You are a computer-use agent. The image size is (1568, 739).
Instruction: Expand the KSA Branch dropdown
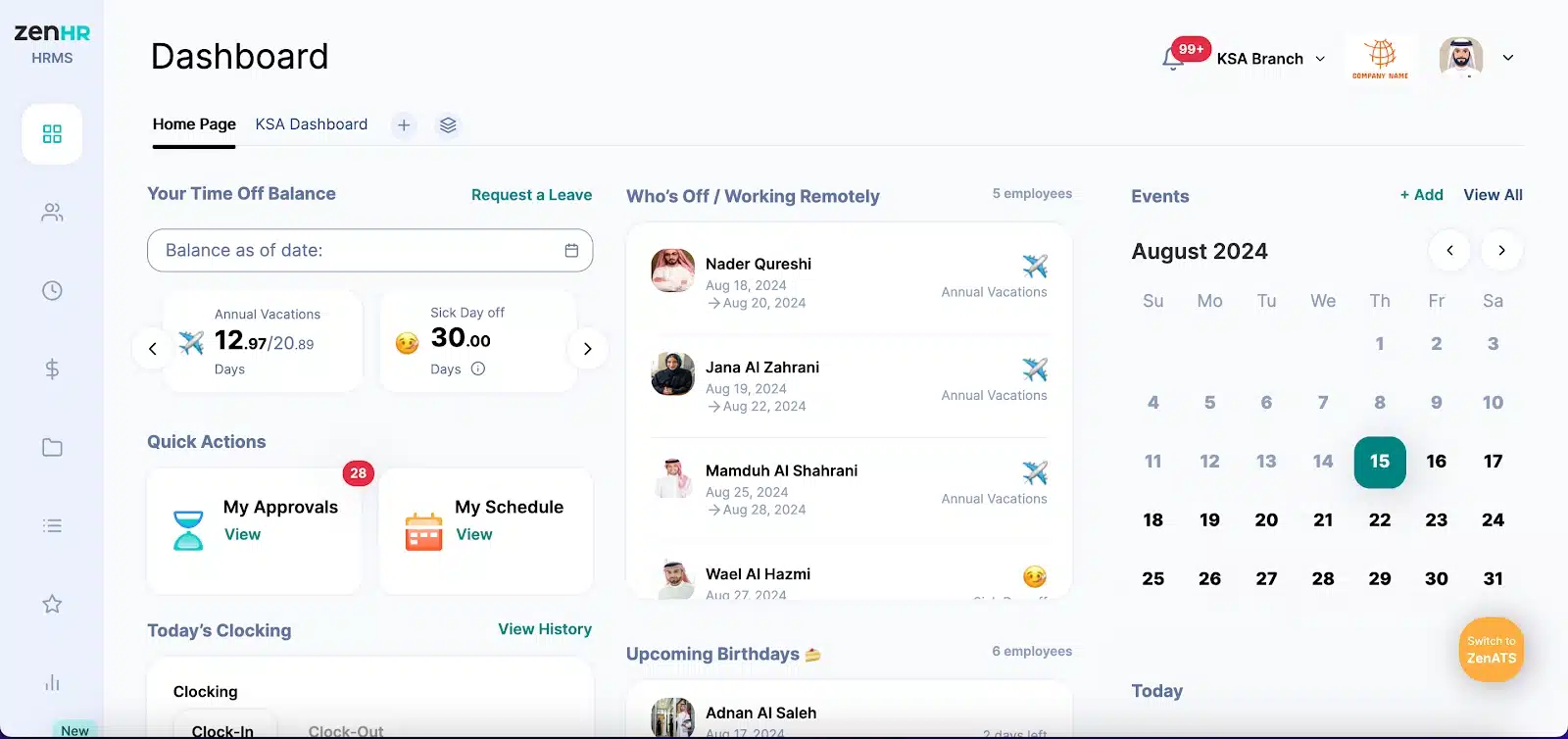(1271, 59)
